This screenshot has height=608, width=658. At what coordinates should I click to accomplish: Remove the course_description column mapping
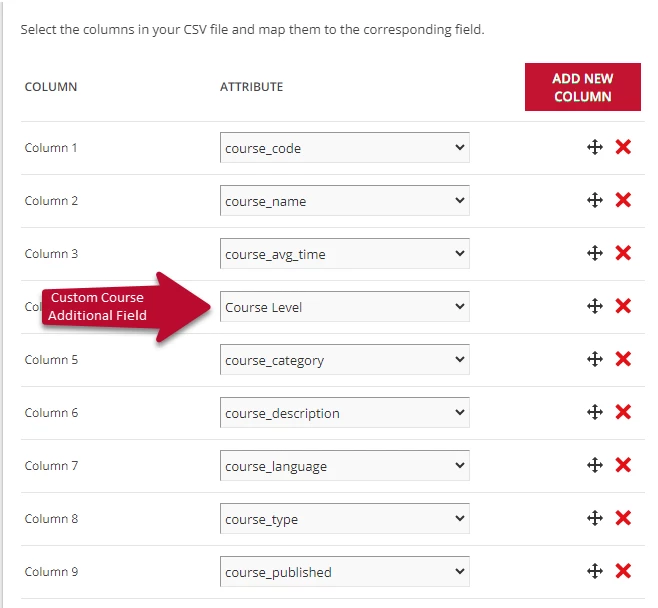tap(623, 412)
